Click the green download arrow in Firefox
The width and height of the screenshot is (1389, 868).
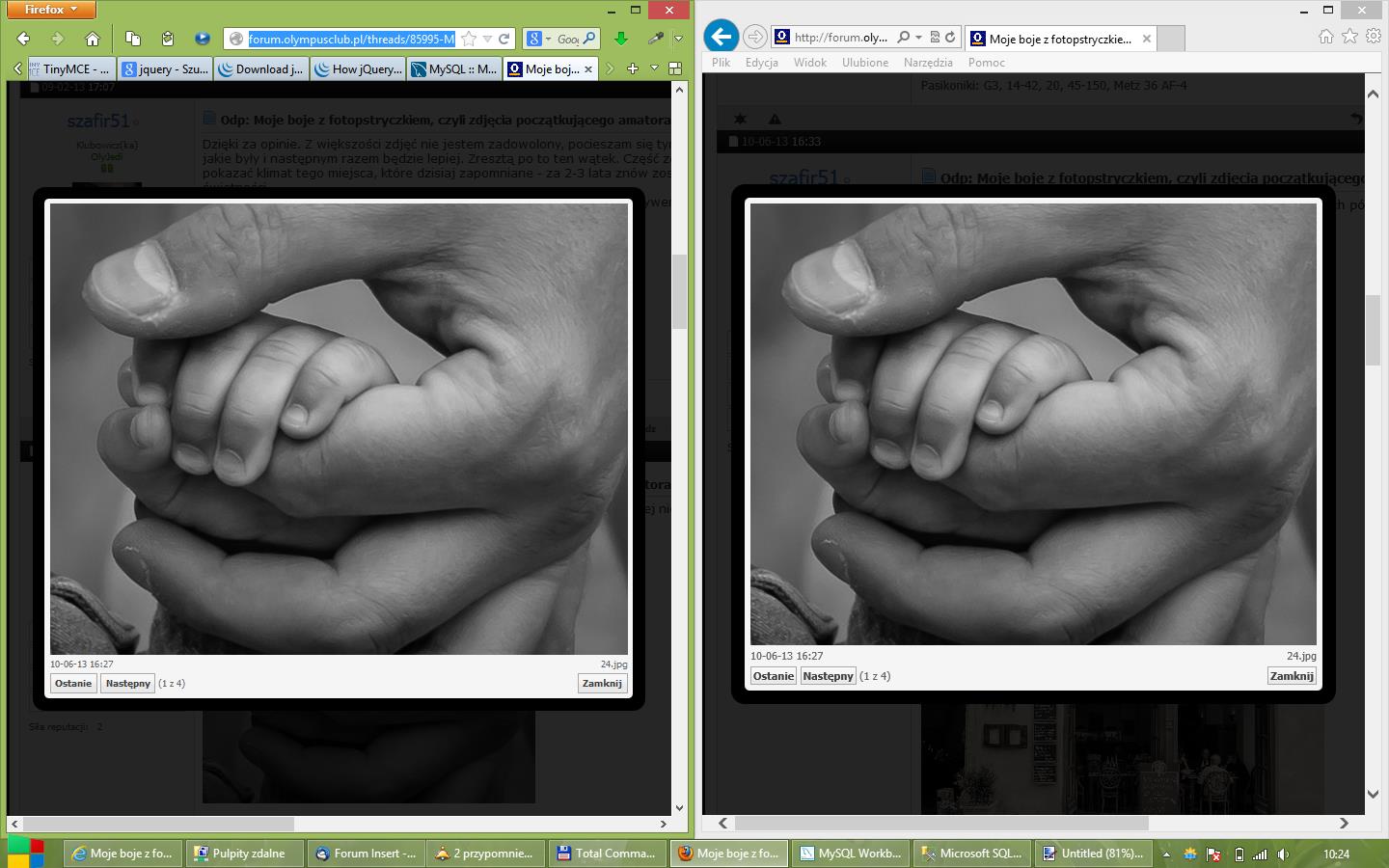point(621,39)
